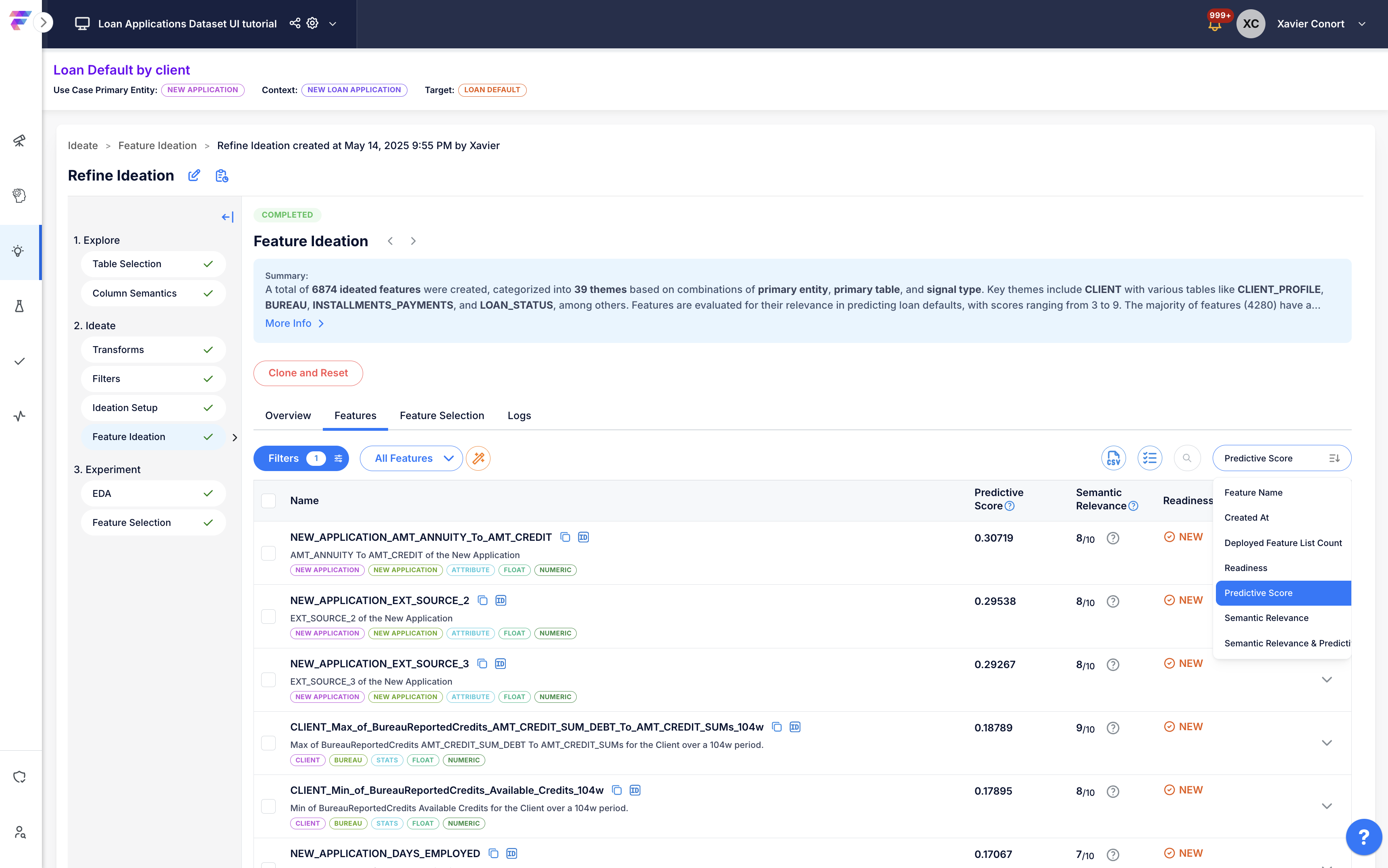Check the NEW_APPLICATION_AMT_ANNUITY_To_AMT_CREDIT row checkbox
Screen dimensions: 1388x868
[268, 553]
